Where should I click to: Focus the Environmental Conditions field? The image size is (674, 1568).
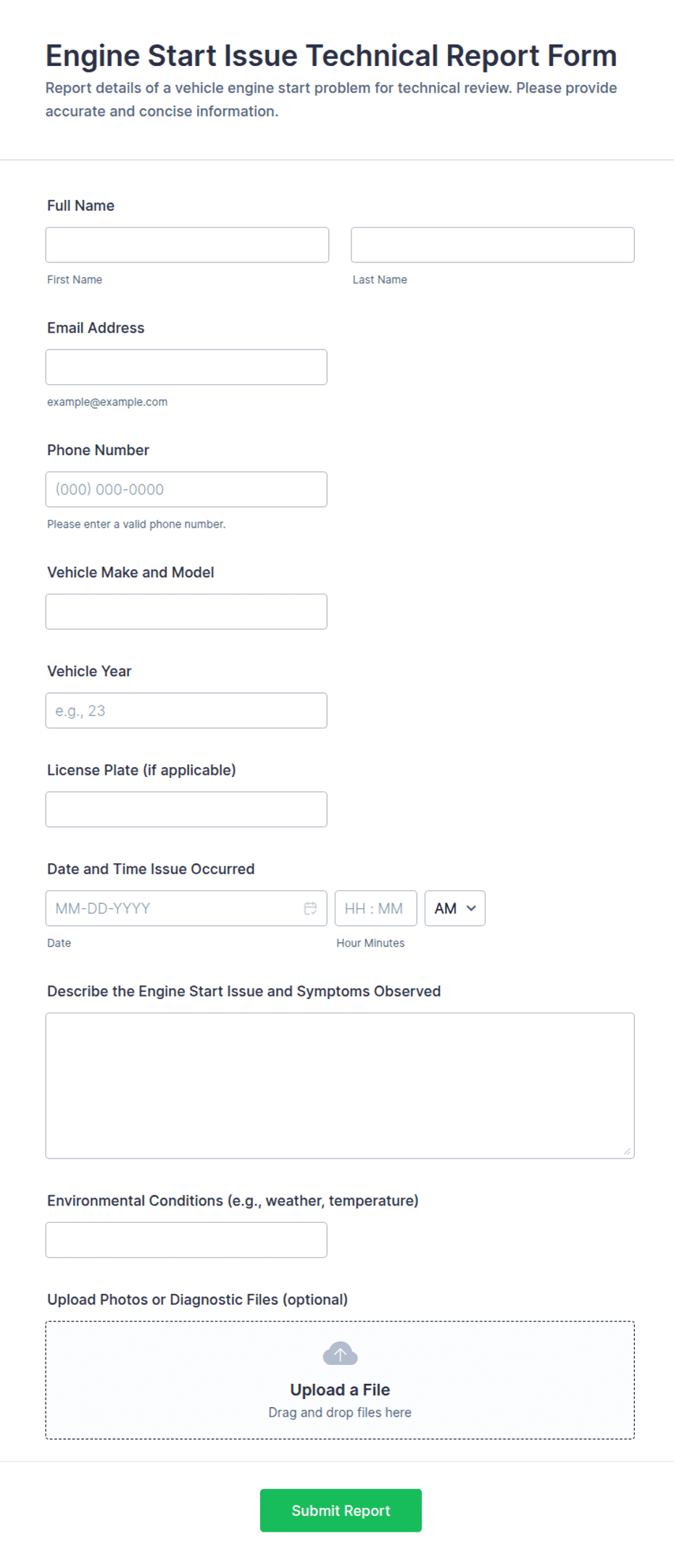click(186, 1240)
